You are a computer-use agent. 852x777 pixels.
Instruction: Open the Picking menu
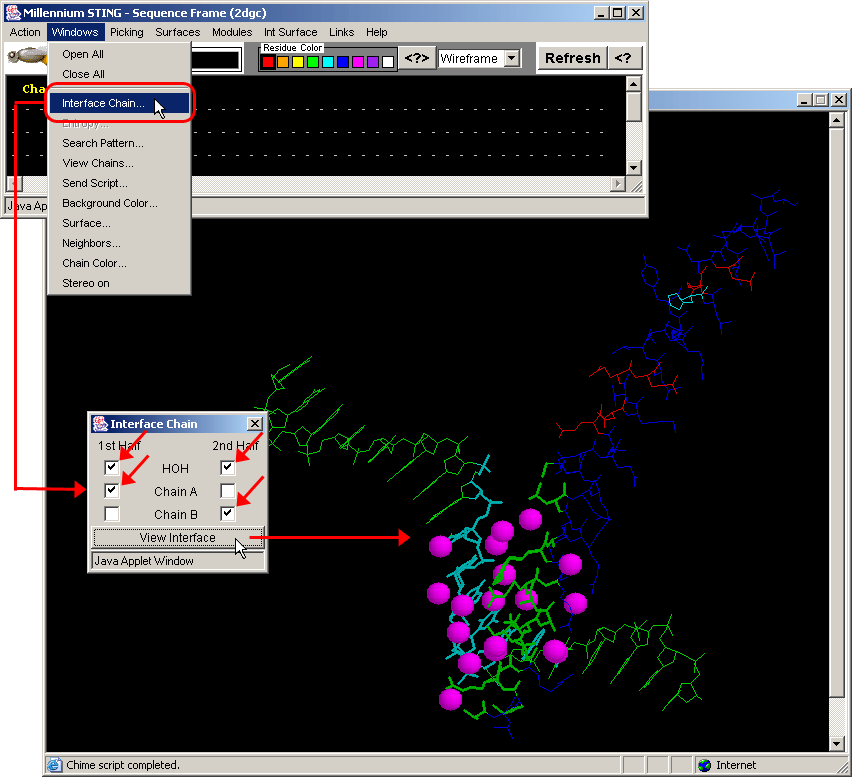127,32
